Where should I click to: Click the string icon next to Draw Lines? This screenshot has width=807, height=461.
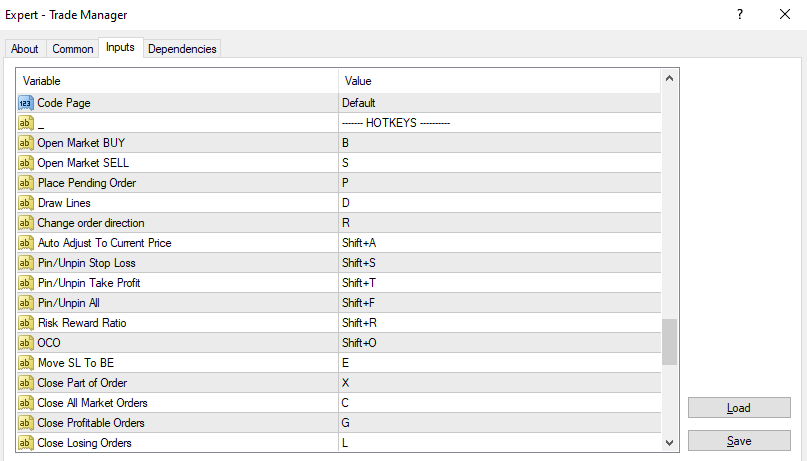[26, 203]
